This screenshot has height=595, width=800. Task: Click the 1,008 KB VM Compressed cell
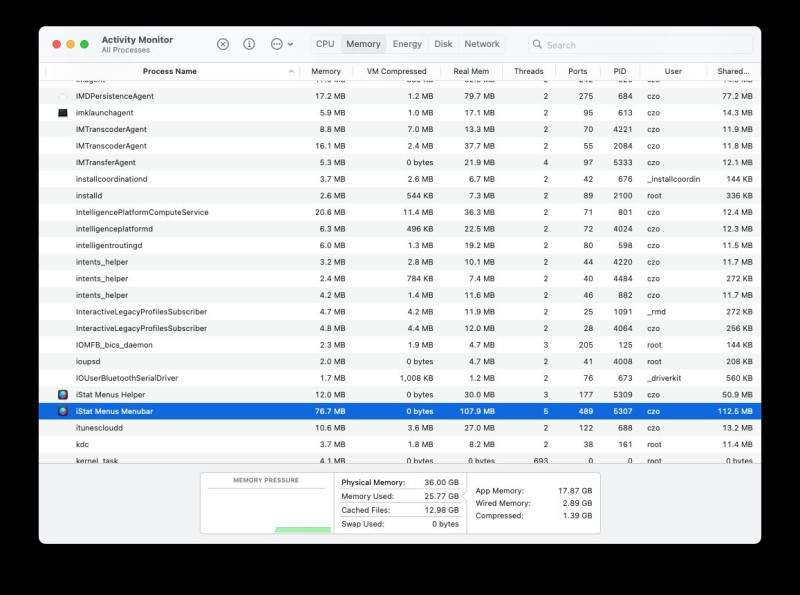(x=416, y=378)
